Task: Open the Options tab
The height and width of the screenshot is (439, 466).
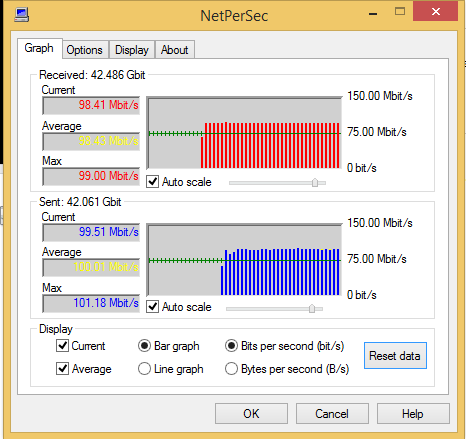Action: click(x=85, y=50)
